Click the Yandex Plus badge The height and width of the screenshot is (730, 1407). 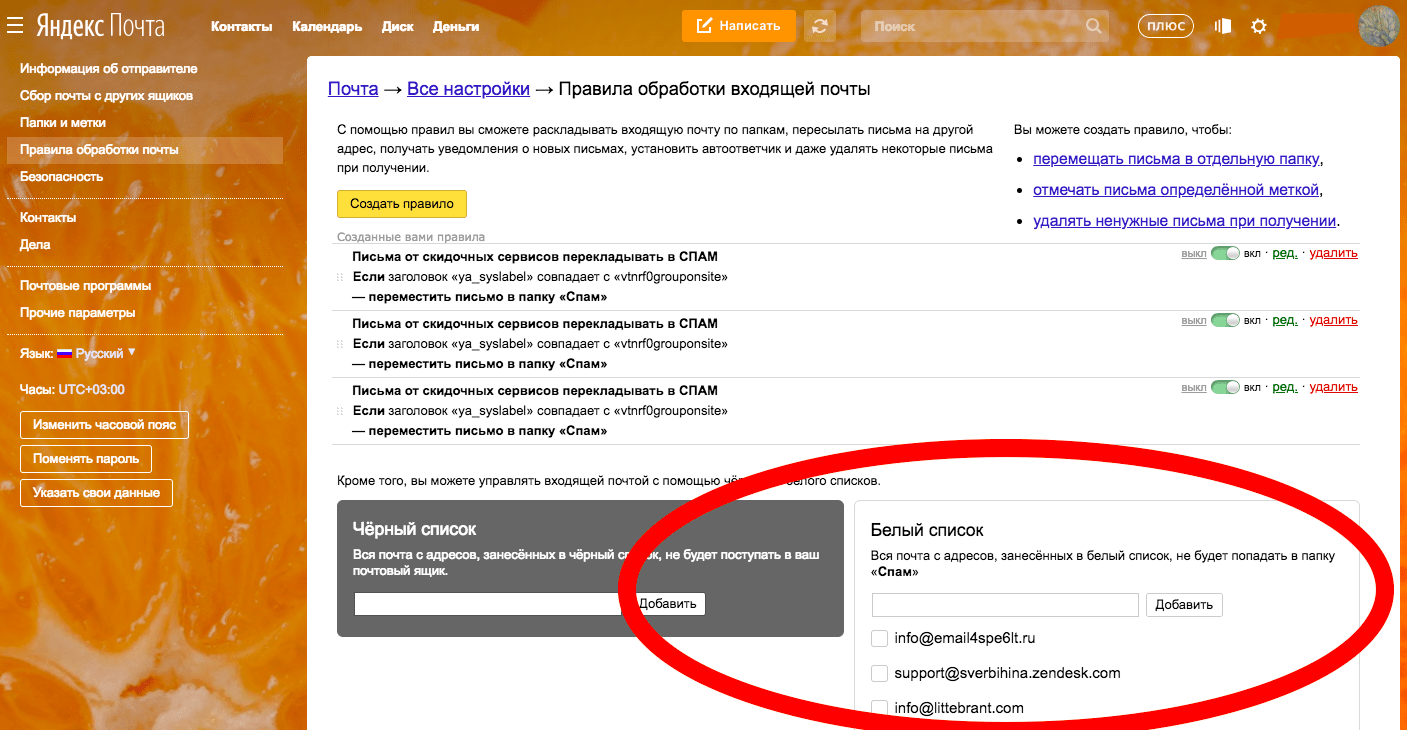click(1165, 26)
